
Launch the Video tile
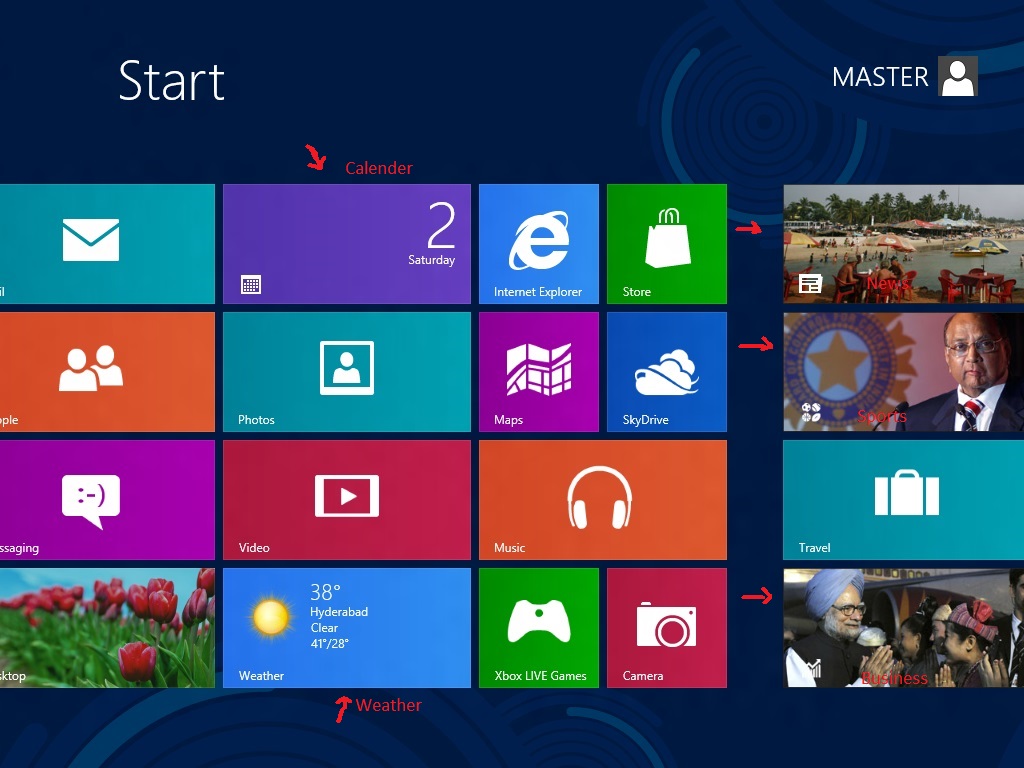coord(347,500)
